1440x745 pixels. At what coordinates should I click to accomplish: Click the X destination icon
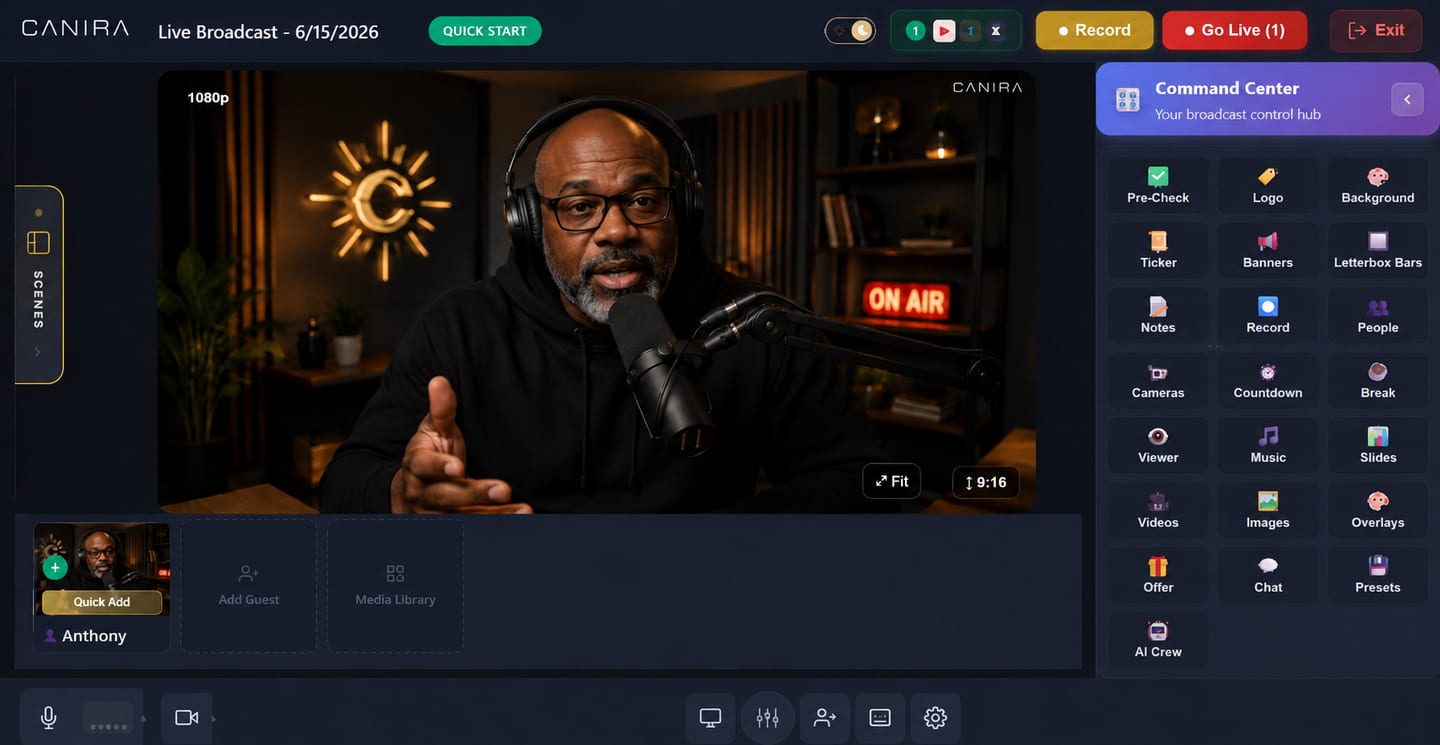(996, 31)
